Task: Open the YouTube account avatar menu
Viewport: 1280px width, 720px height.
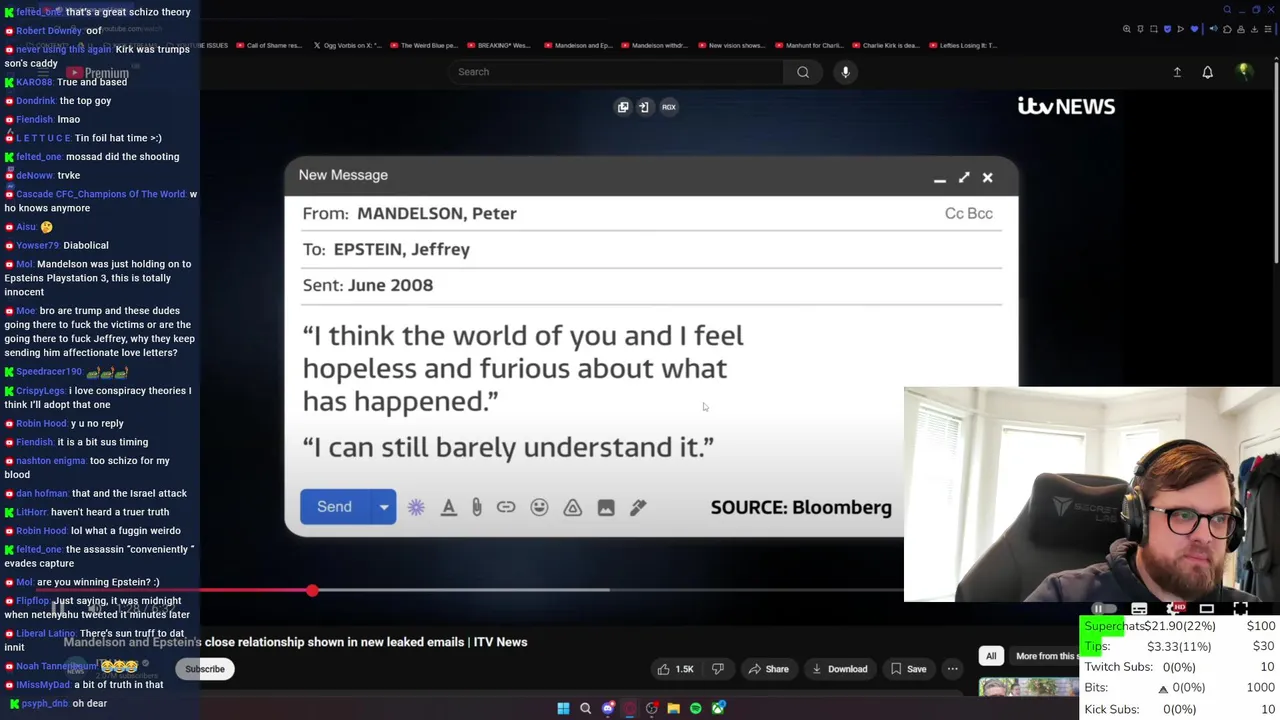Action: [x=1244, y=71]
